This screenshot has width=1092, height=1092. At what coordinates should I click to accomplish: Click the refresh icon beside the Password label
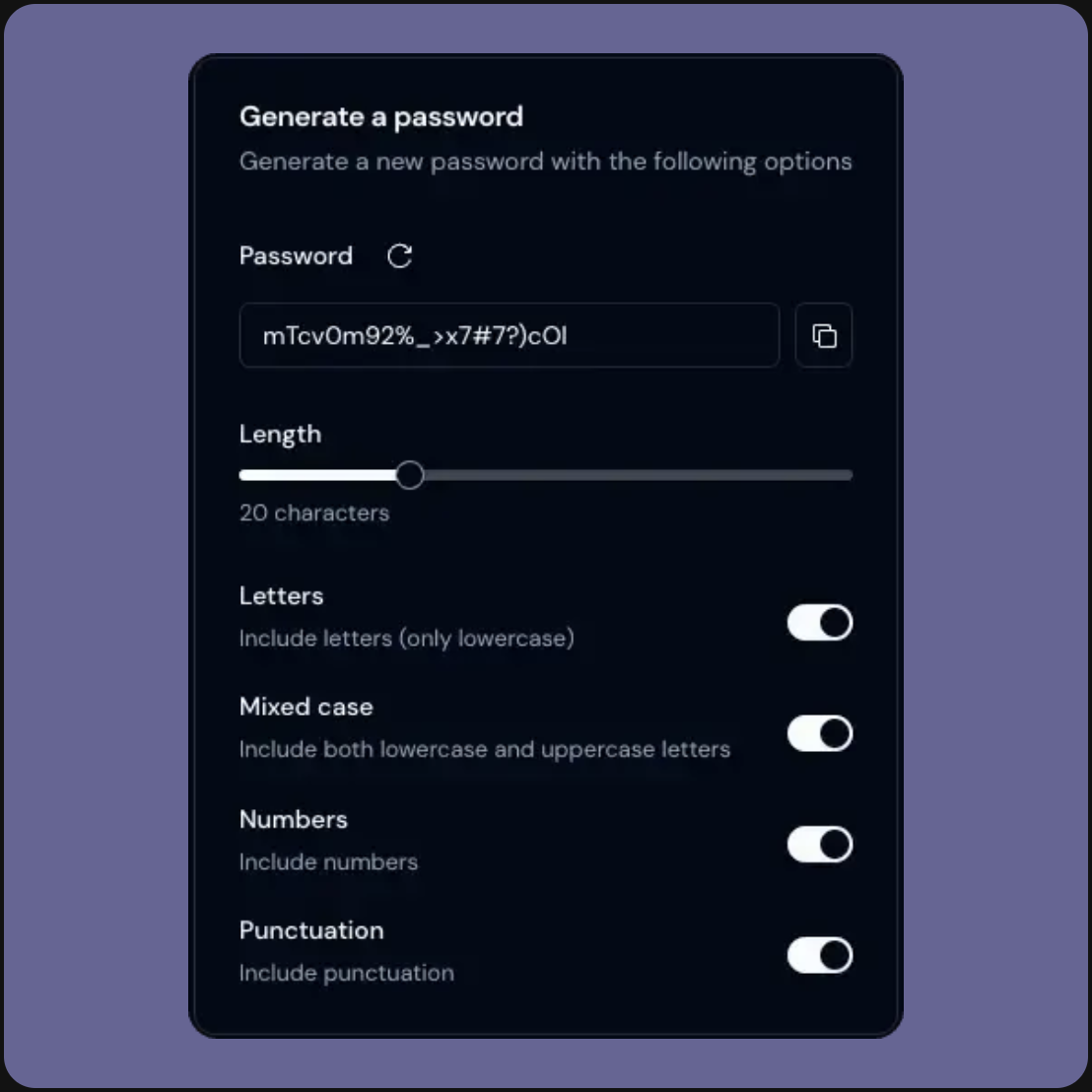[x=400, y=256]
